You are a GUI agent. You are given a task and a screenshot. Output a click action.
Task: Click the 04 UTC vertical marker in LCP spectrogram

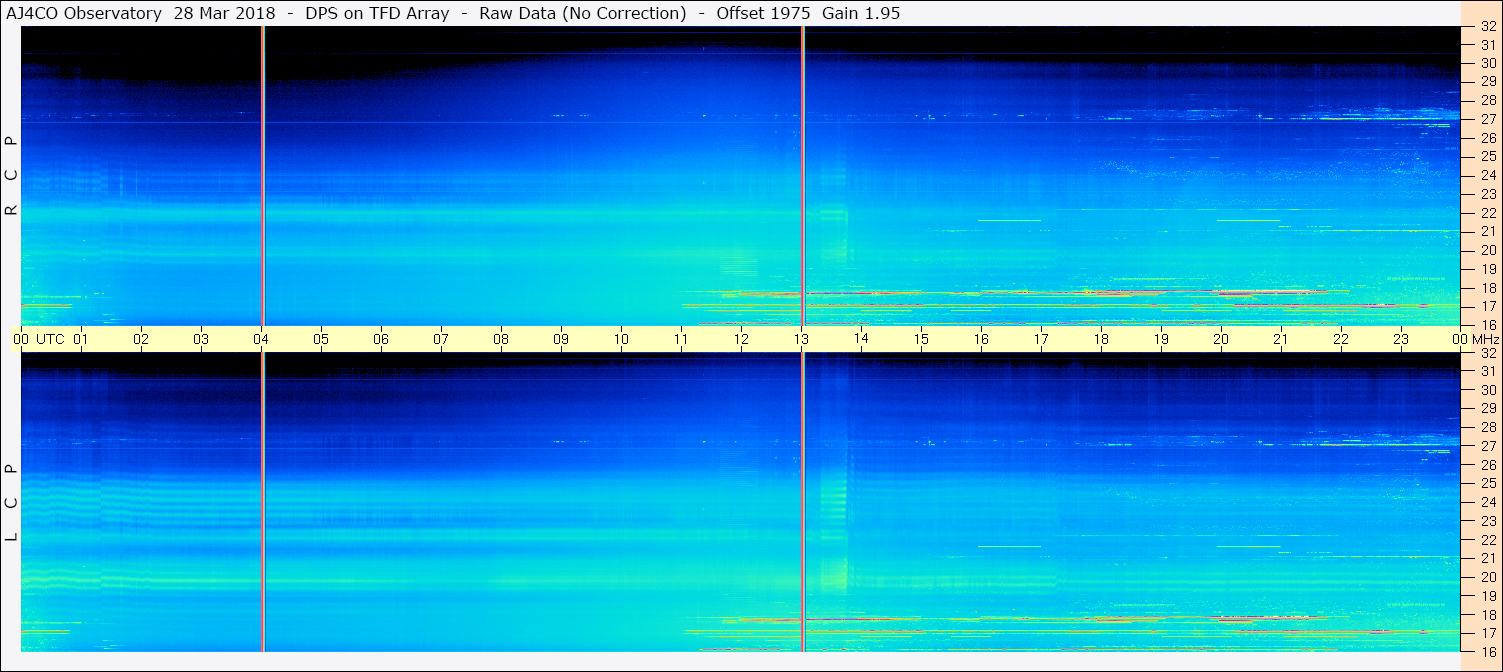(x=263, y=502)
